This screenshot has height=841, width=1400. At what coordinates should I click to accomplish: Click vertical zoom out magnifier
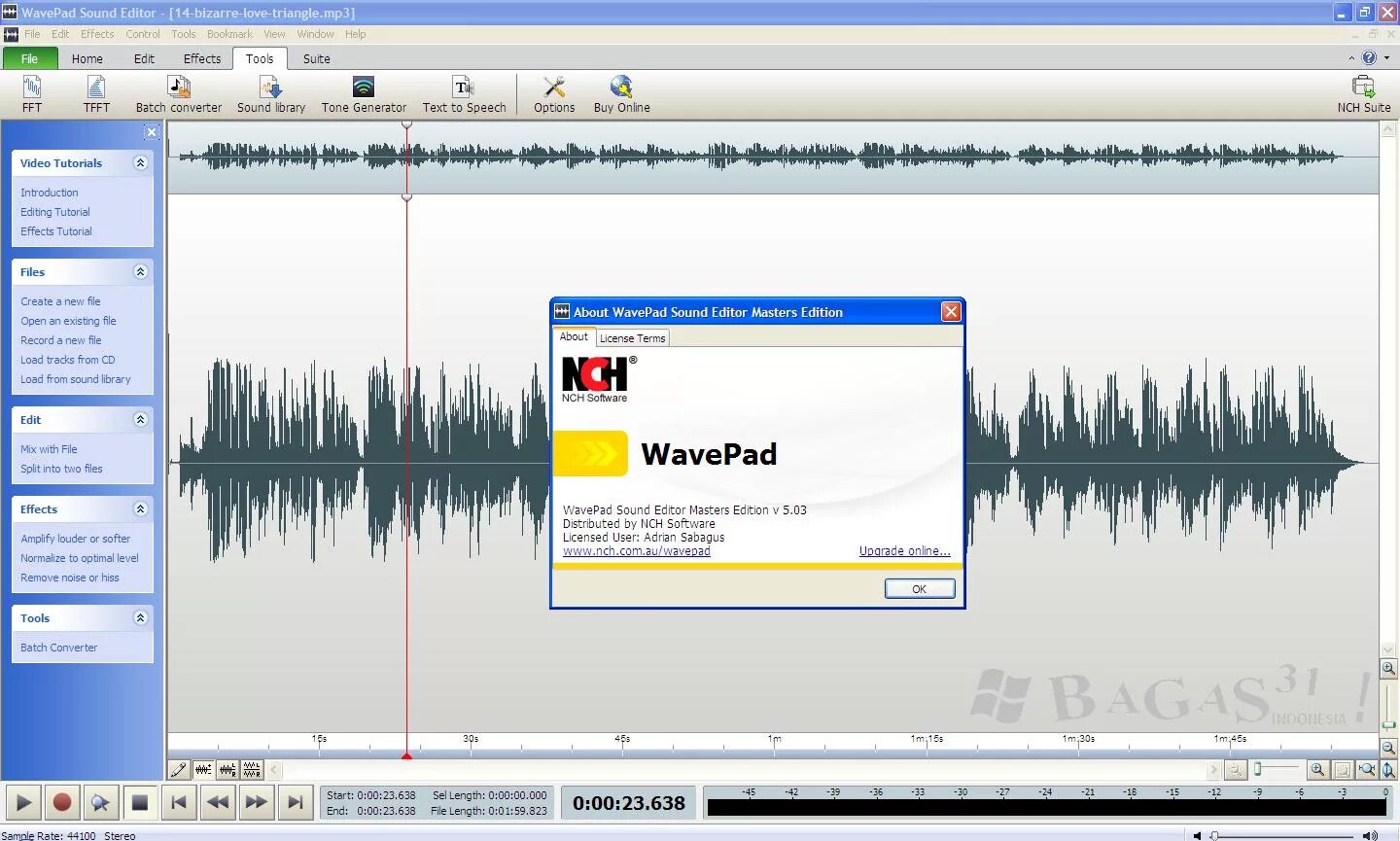(1389, 748)
